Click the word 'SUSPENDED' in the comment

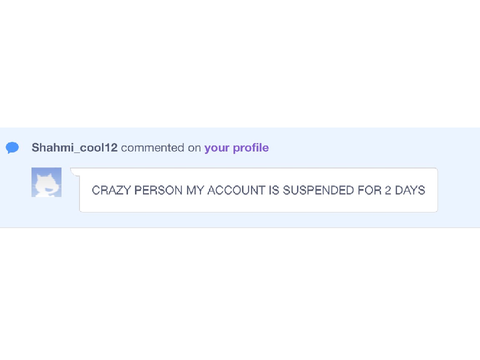318,190
